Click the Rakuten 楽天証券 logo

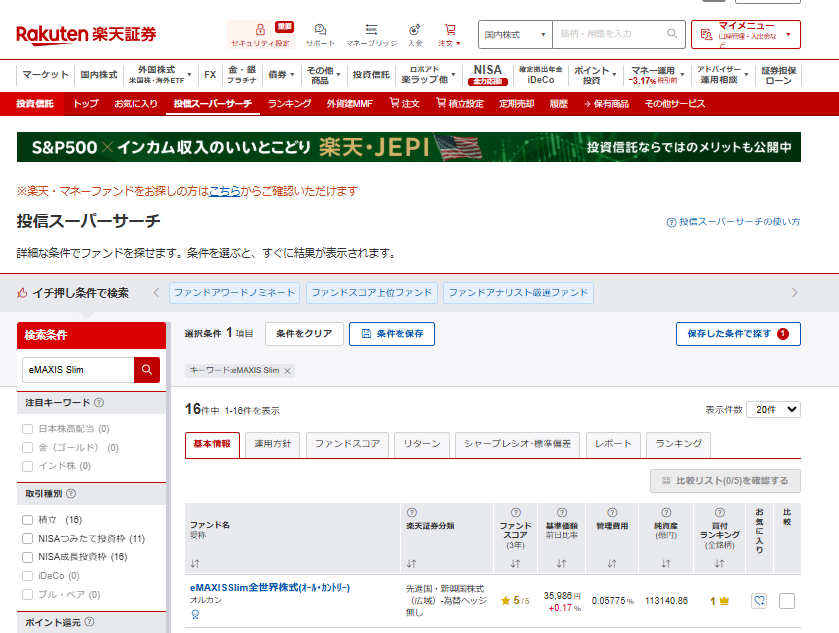coord(86,34)
